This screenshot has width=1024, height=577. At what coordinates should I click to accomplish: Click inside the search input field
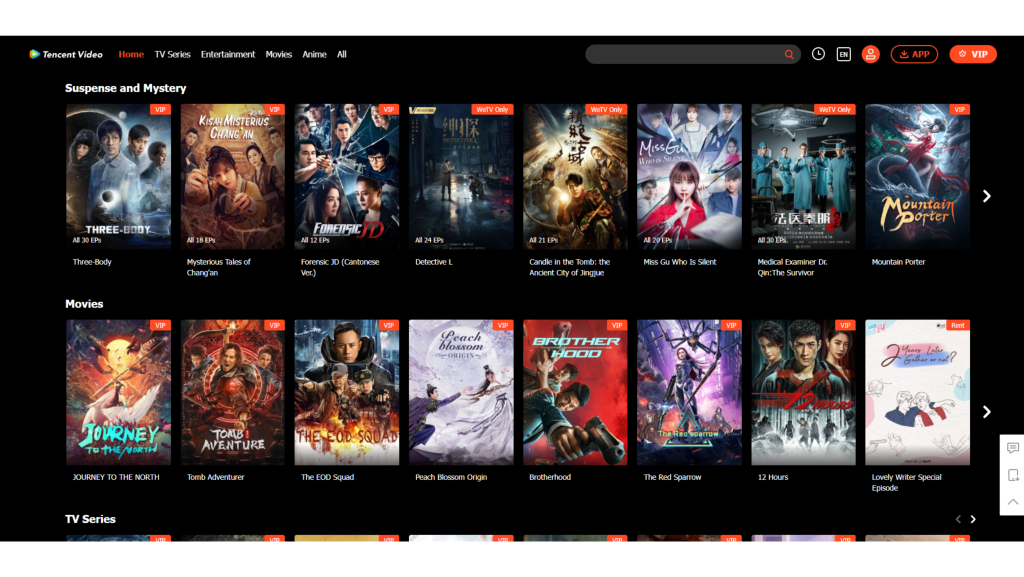point(680,54)
